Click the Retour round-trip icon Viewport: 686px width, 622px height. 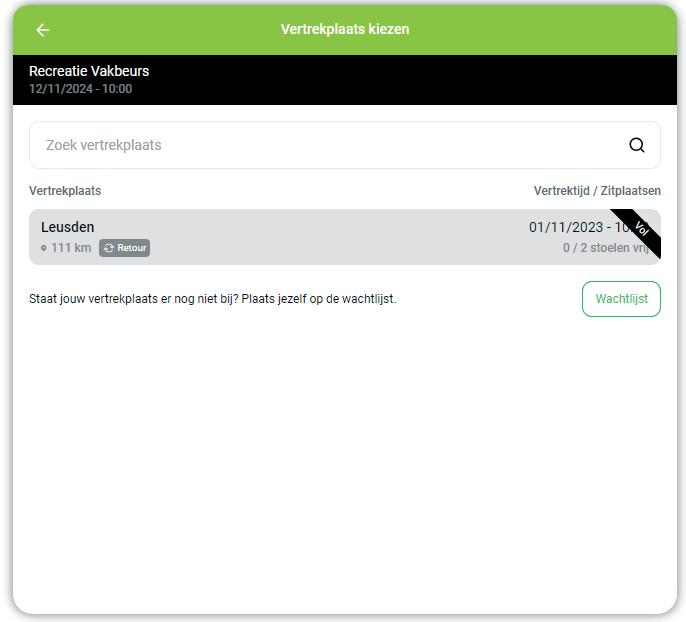pyautogui.click(x=108, y=248)
